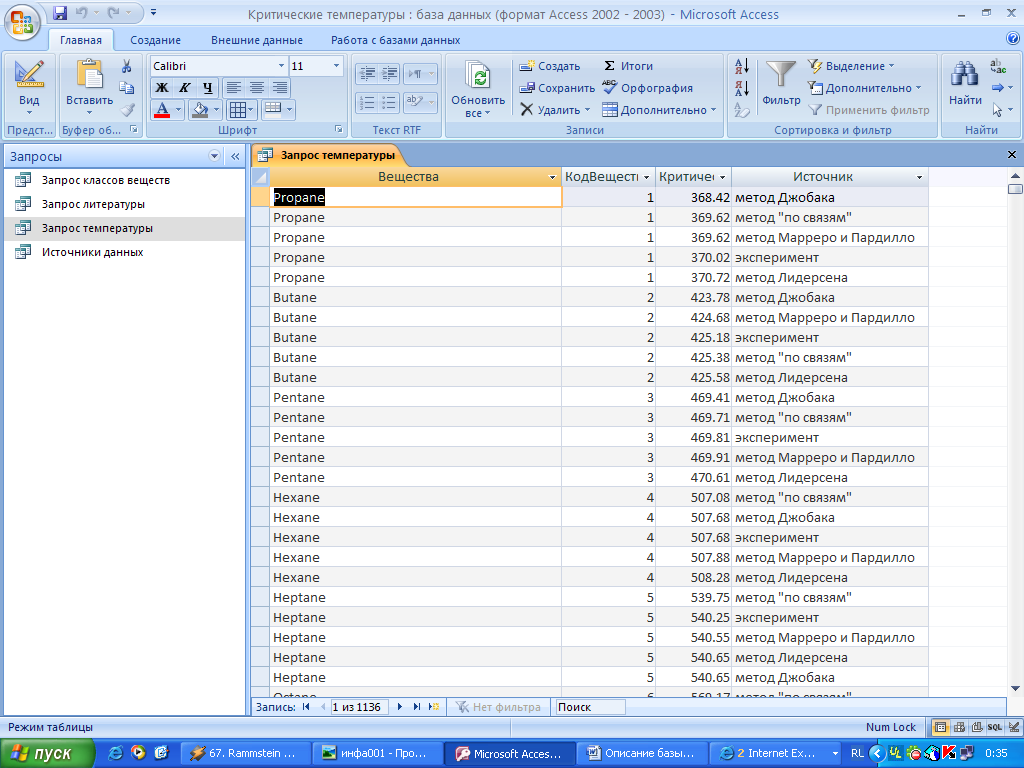Toggle bold Ж formatting
This screenshot has width=1024, height=768.
162,88
